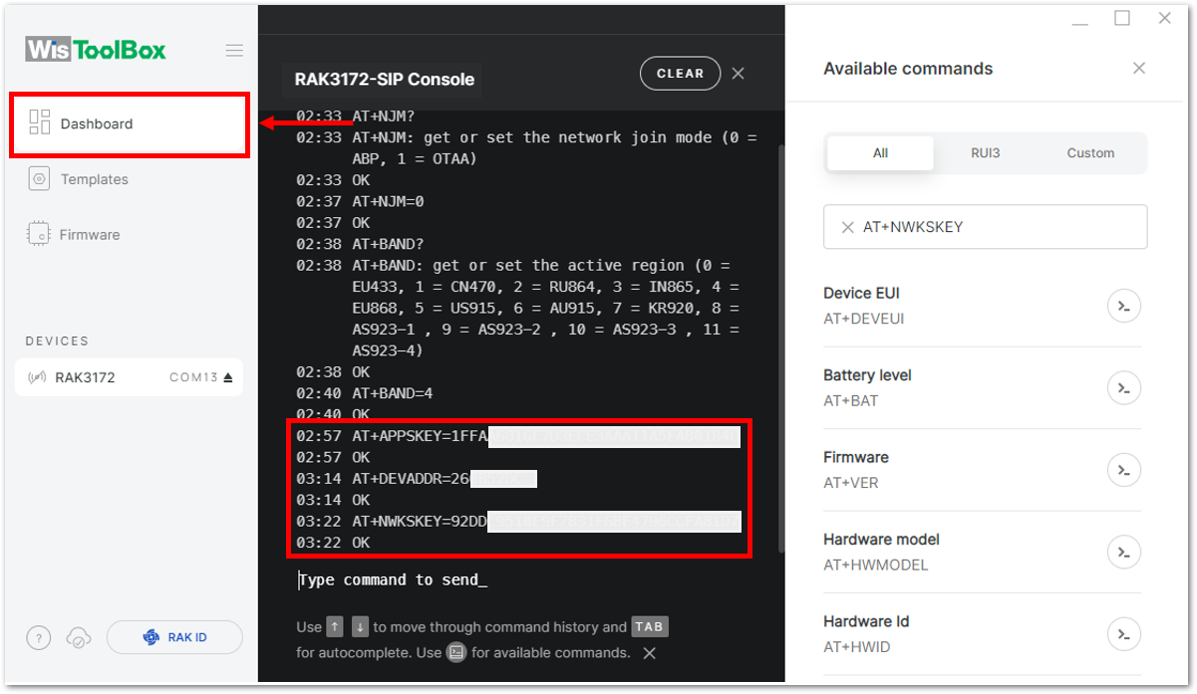Click the DEVICES section label
This screenshot has width=1197, height=694.
click(57, 341)
